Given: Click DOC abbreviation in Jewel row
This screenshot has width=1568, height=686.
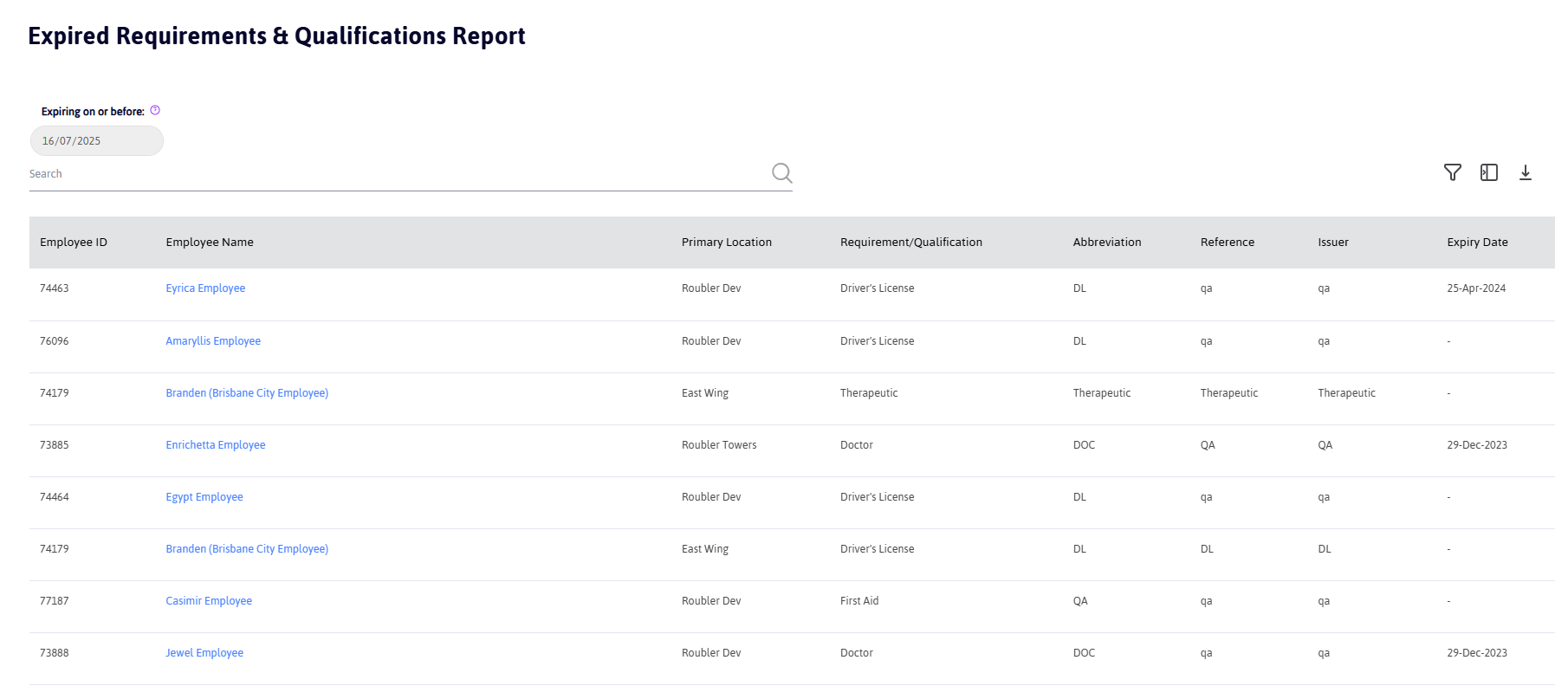Looking at the screenshot, I should (1084, 653).
